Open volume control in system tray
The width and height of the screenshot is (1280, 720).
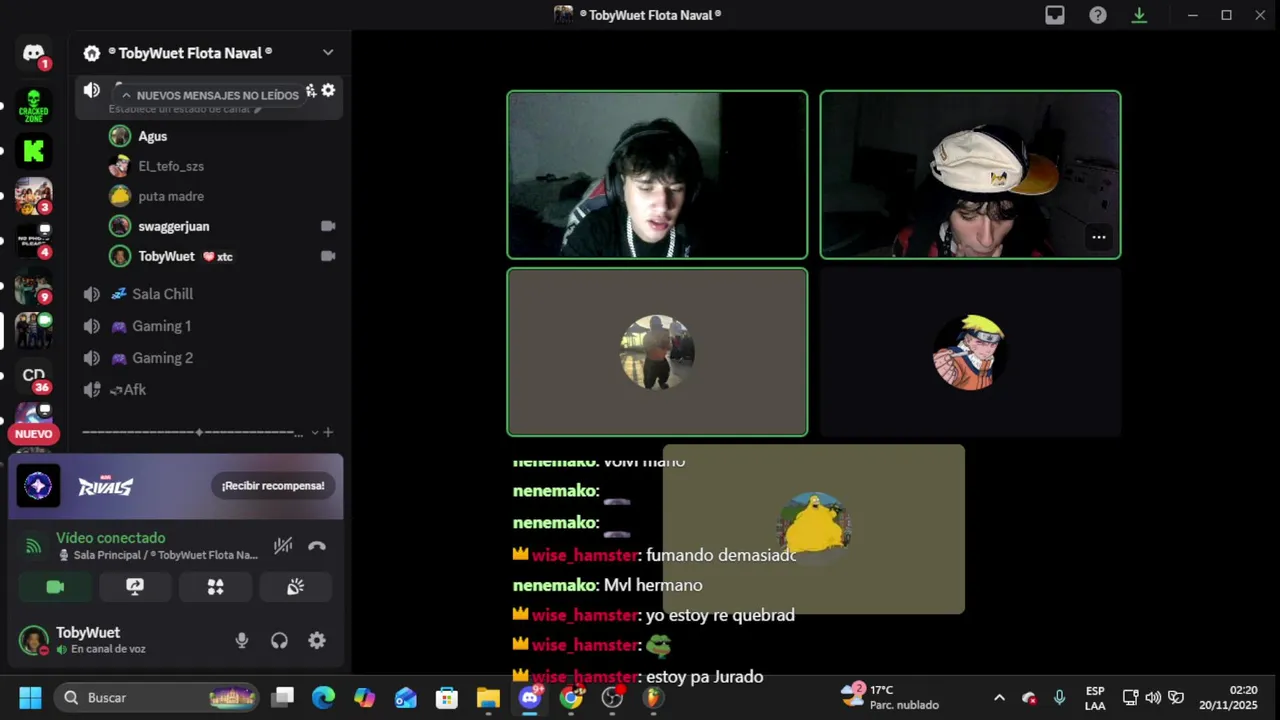pyautogui.click(x=1153, y=697)
